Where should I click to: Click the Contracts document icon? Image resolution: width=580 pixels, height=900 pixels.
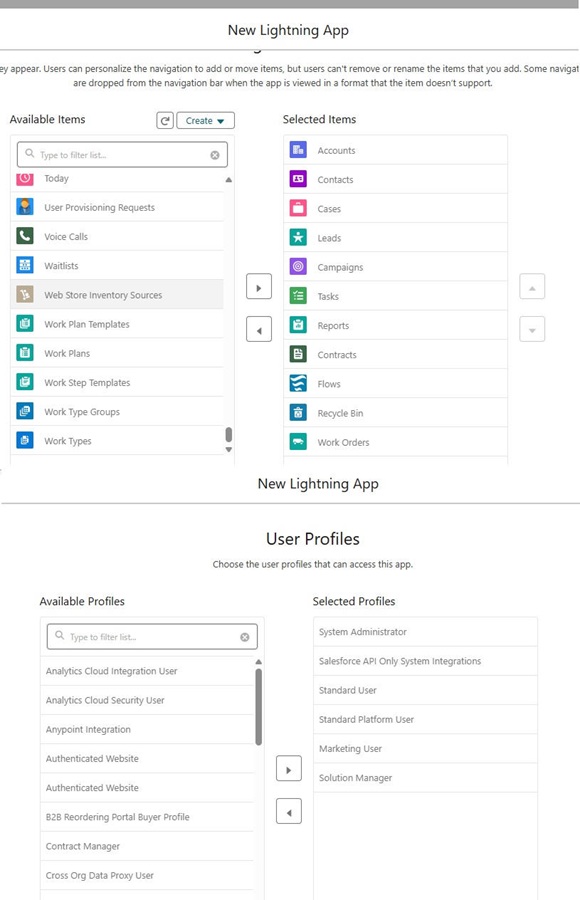coord(298,355)
